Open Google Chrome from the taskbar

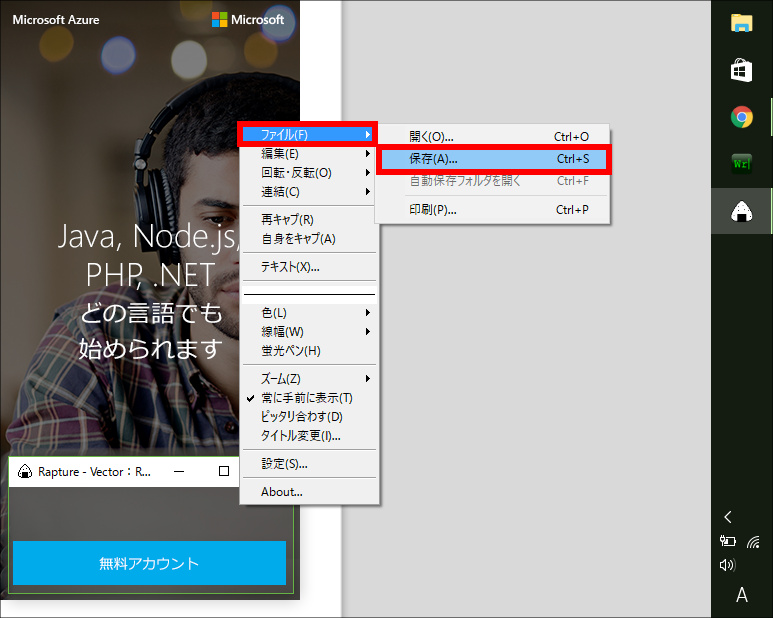[x=741, y=117]
